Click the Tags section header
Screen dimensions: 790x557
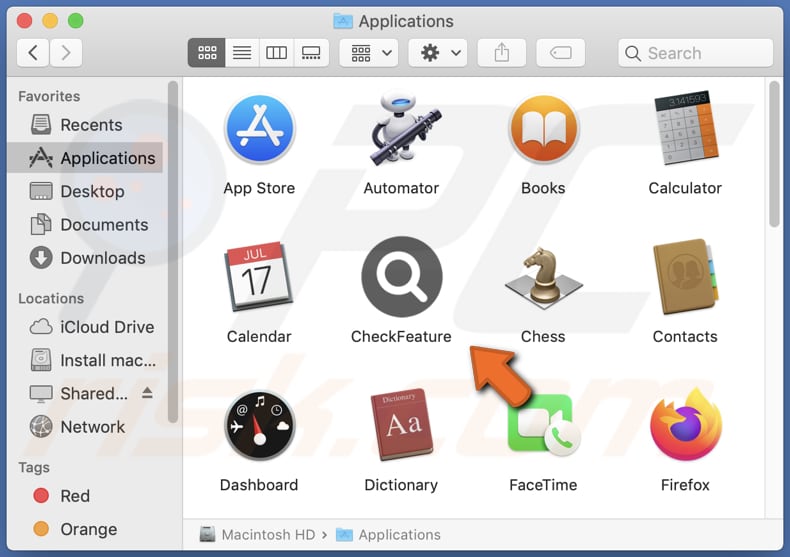pos(34,468)
